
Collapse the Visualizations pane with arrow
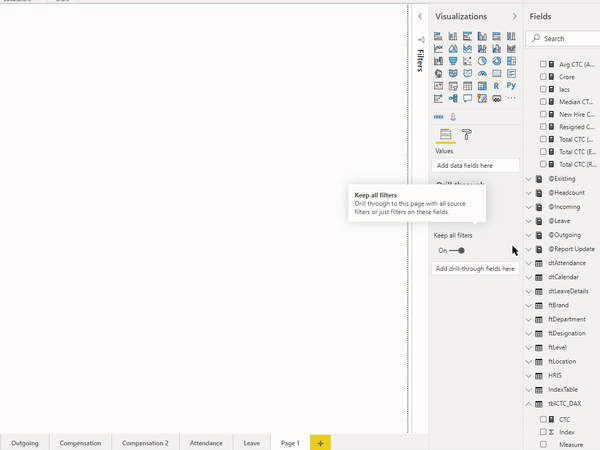[x=514, y=16]
